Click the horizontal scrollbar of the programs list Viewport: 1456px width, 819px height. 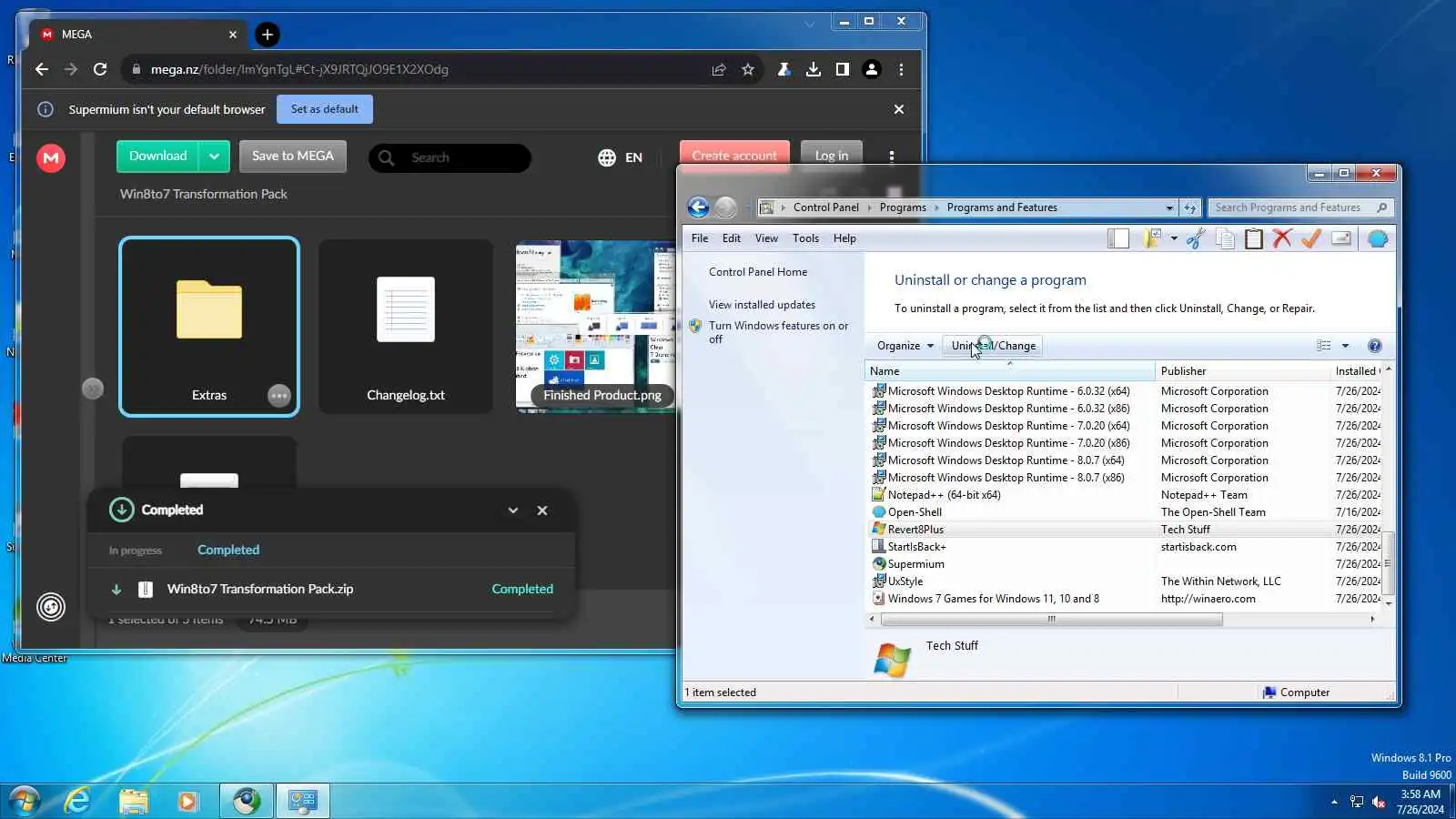1051,620
